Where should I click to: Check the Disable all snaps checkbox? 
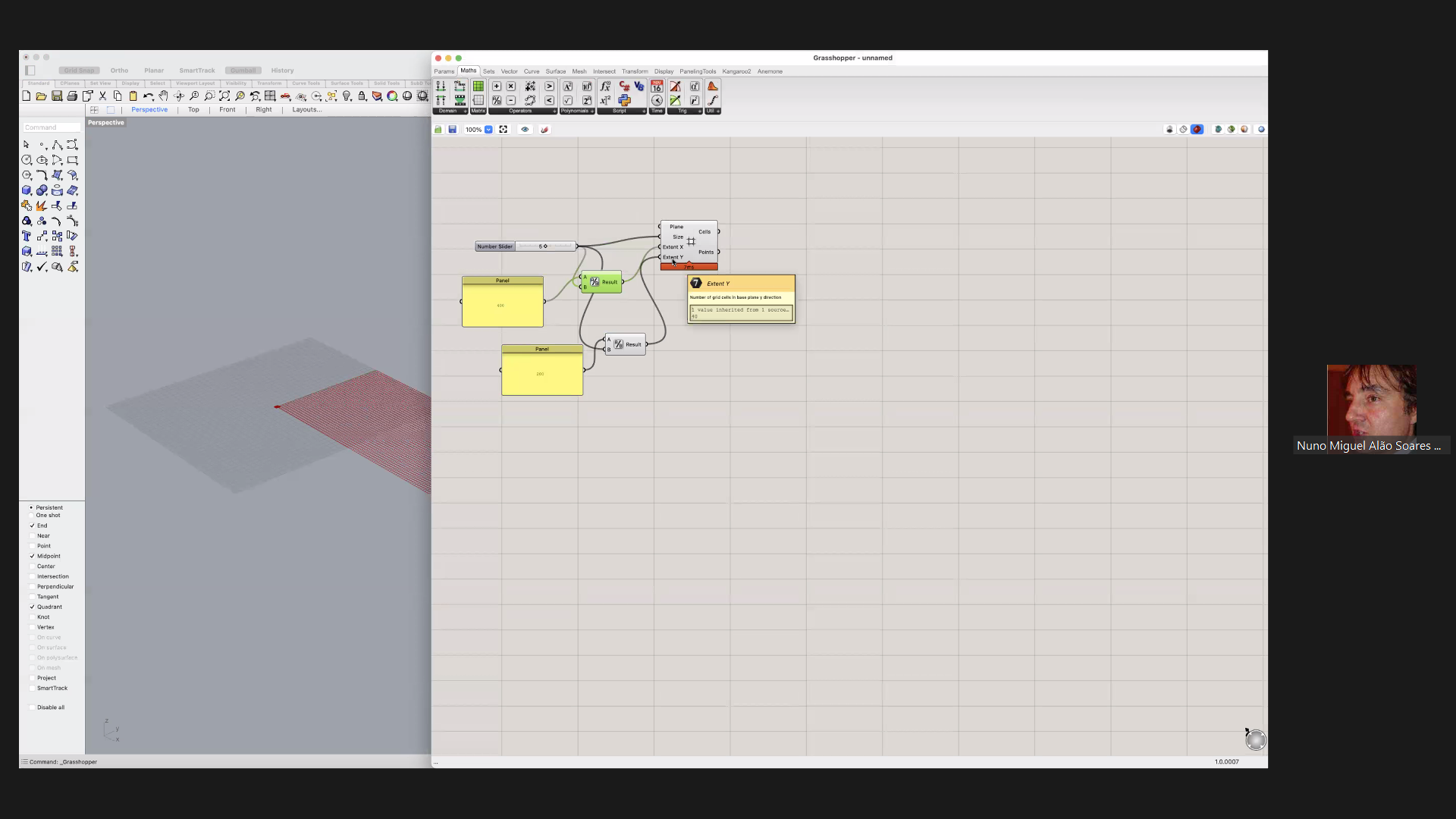pyautogui.click(x=32, y=708)
